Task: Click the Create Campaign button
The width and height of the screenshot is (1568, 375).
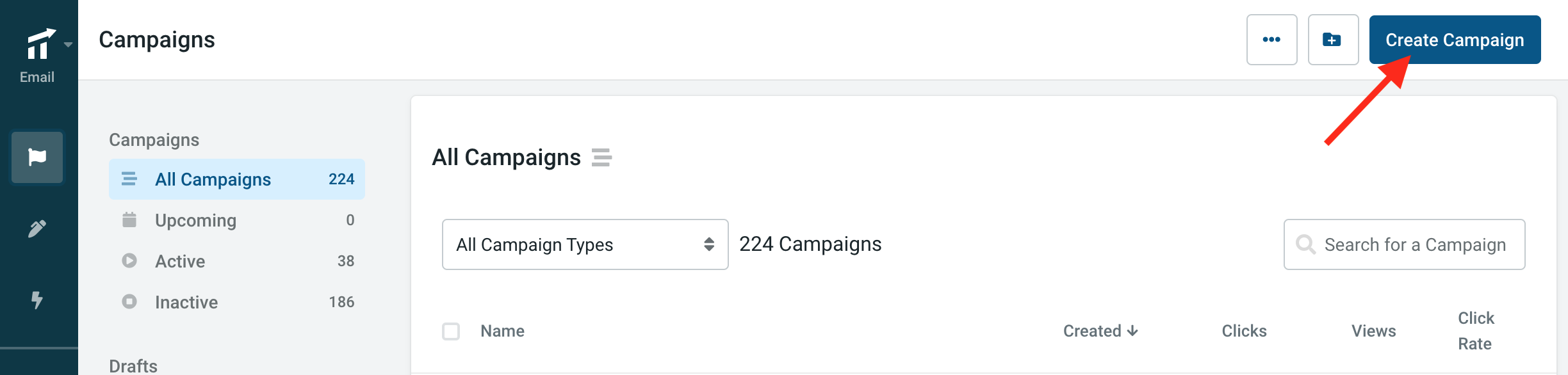Action: pyautogui.click(x=1455, y=40)
